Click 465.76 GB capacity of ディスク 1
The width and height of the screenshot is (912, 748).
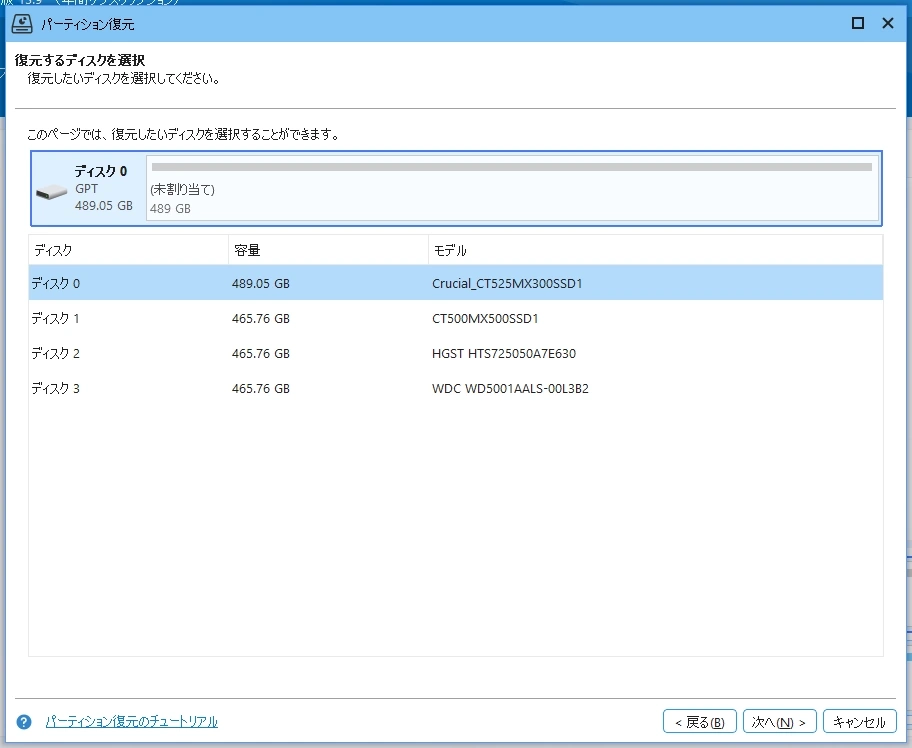pos(261,318)
